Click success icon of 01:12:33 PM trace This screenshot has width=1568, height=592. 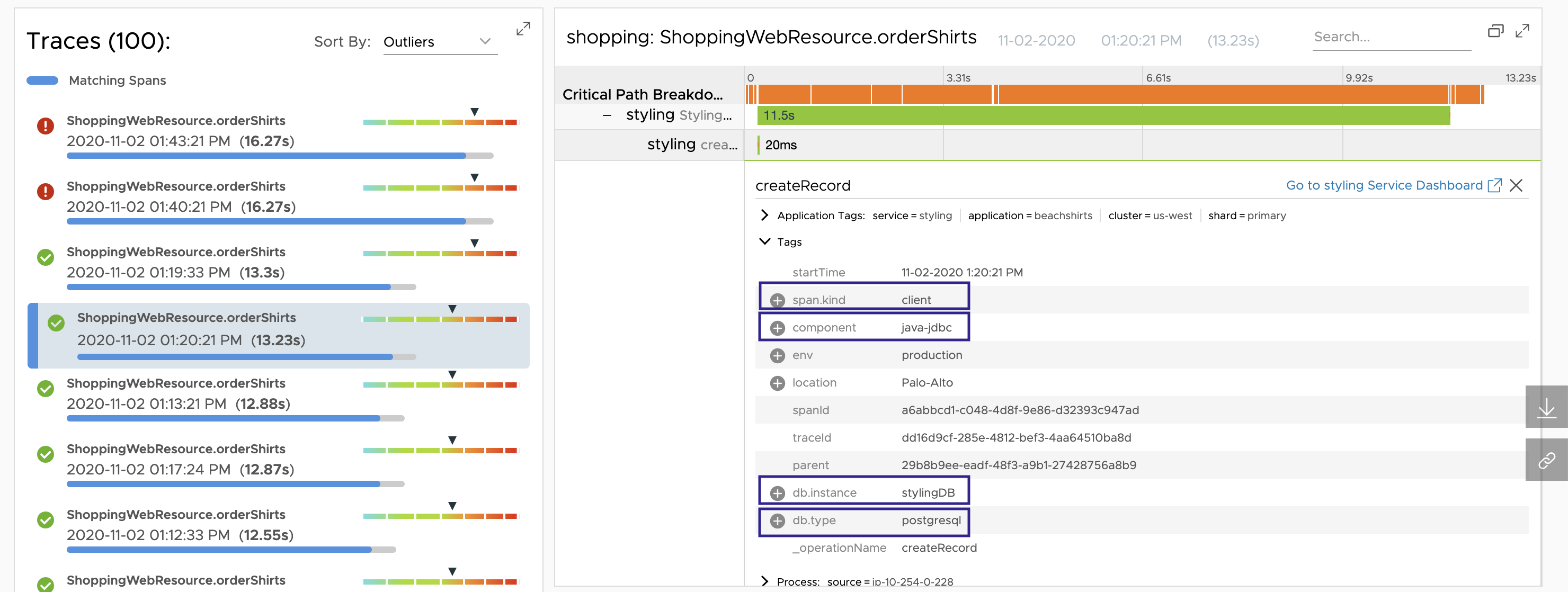(46, 520)
